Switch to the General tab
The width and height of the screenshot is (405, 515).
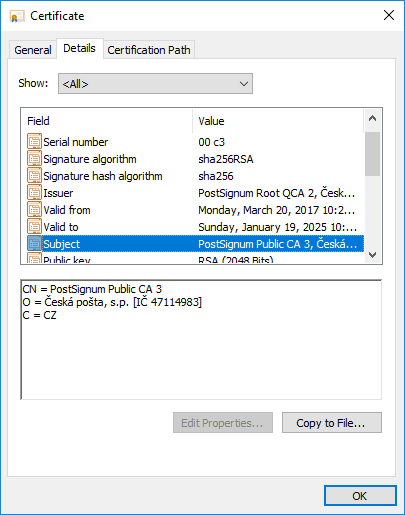[x=33, y=50]
